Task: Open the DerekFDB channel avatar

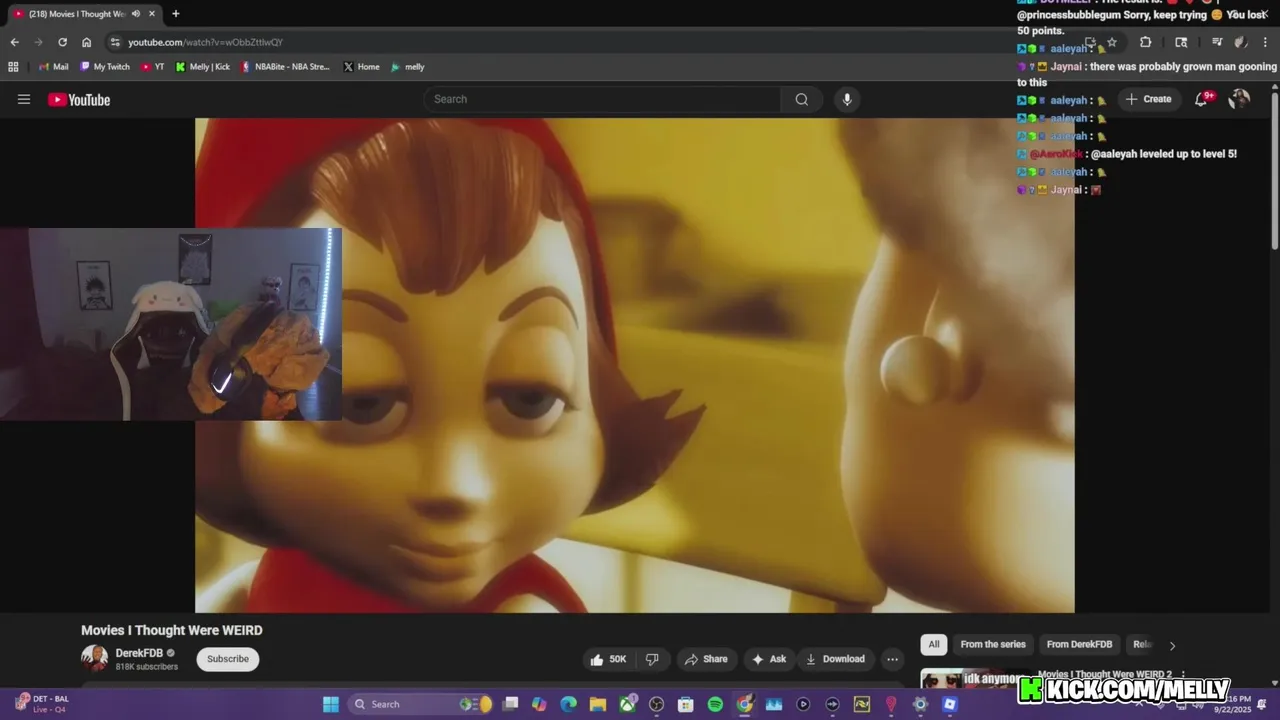Action: tap(94, 658)
